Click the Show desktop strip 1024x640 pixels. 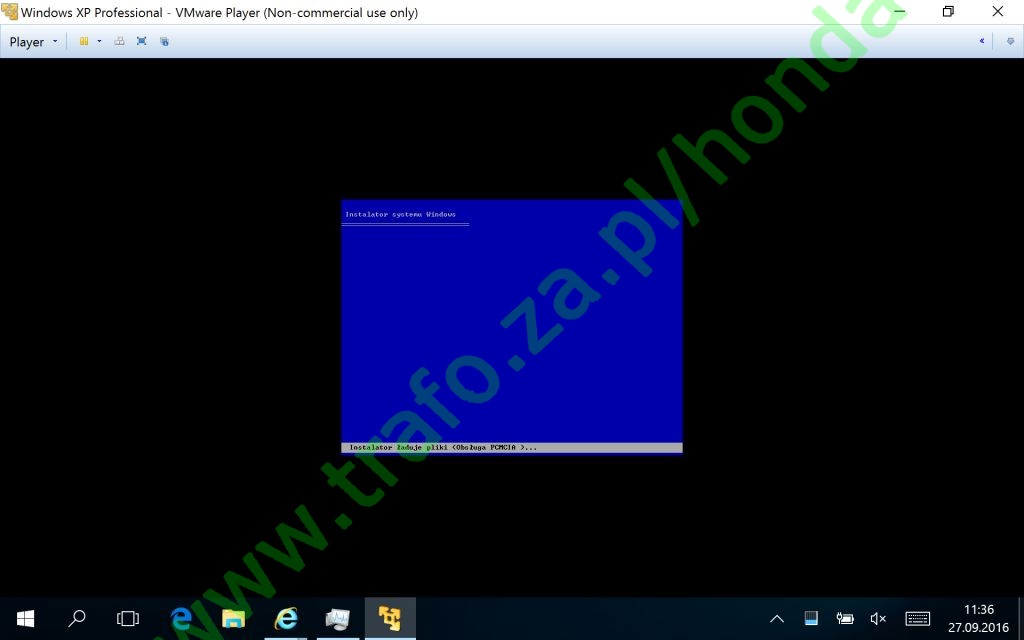pyautogui.click(x=1021, y=618)
